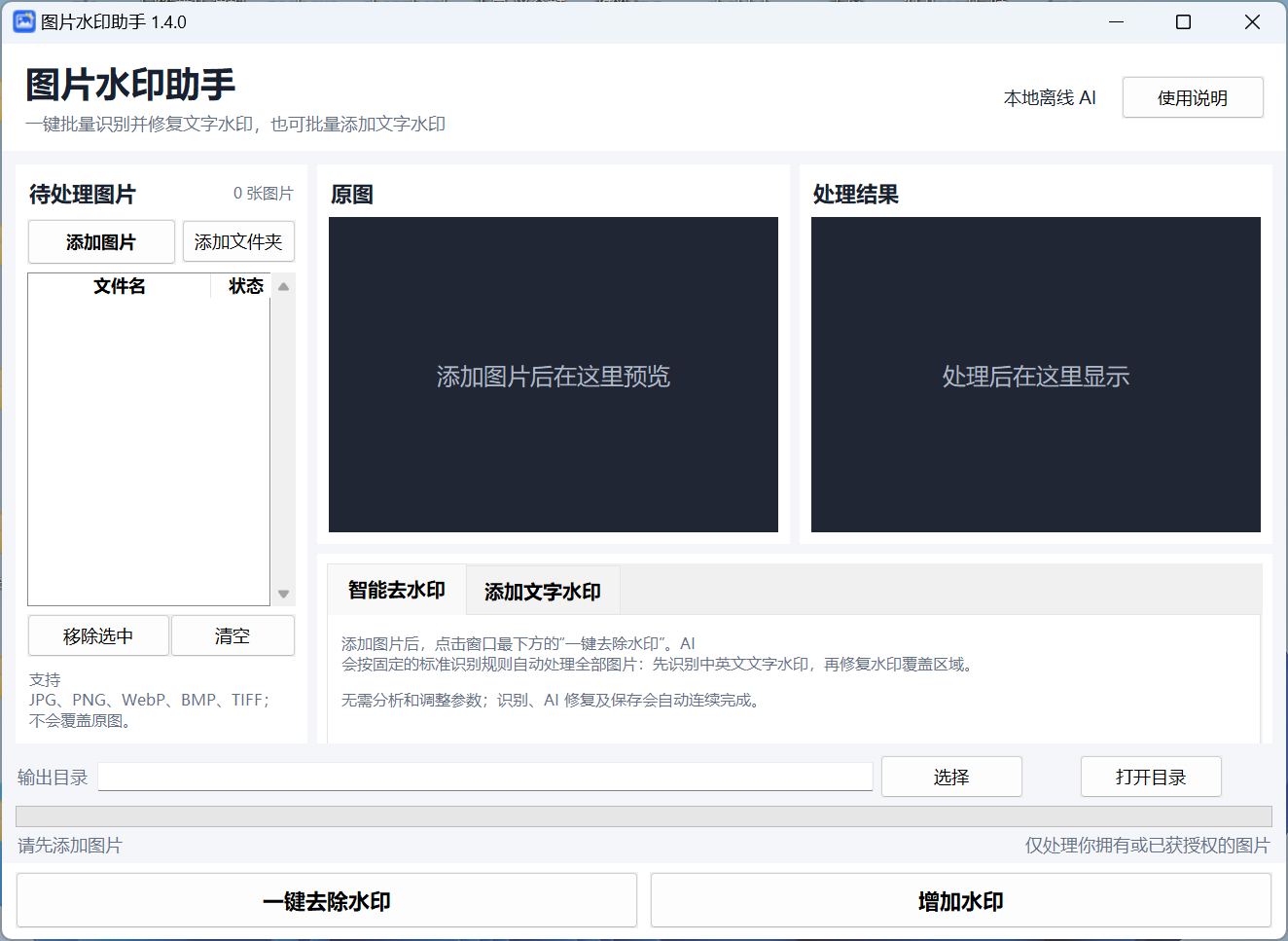Minimize the 图片水印助手 window
This screenshot has width=1288, height=941.
tap(1117, 21)
